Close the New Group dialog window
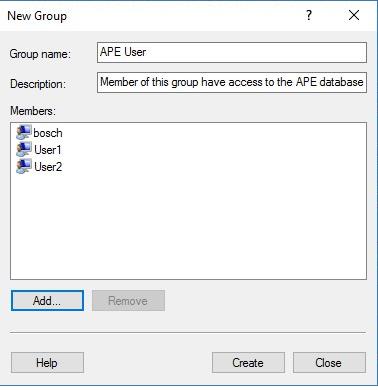 pos(354,15)
